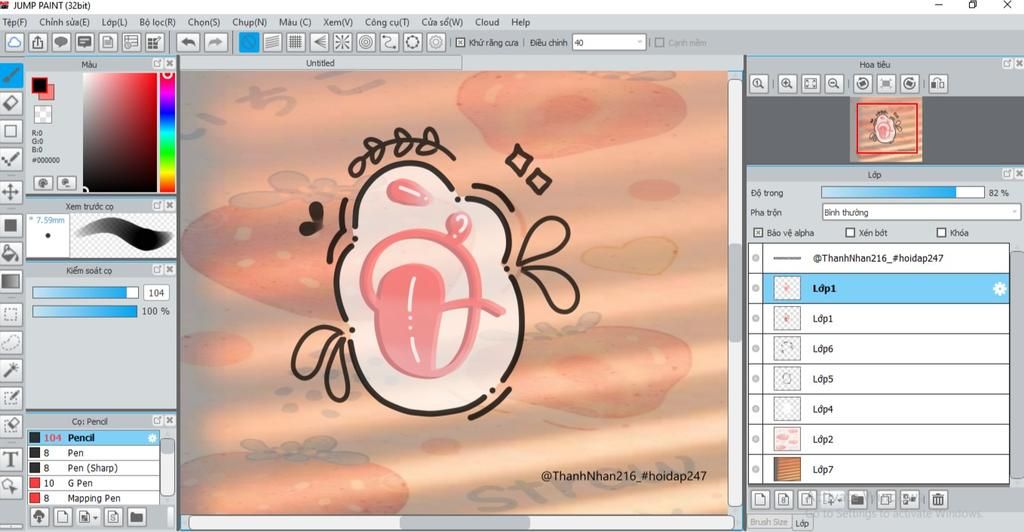Select the Lasso tool
1024x532 pixels.
pyautogui.click(x=10, y=342)
